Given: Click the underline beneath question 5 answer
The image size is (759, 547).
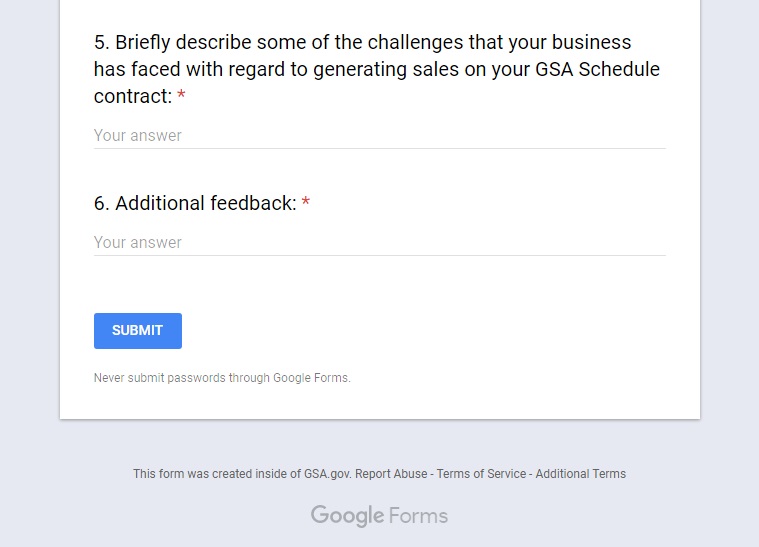Looking at the screenshot, I should point(379,149).
